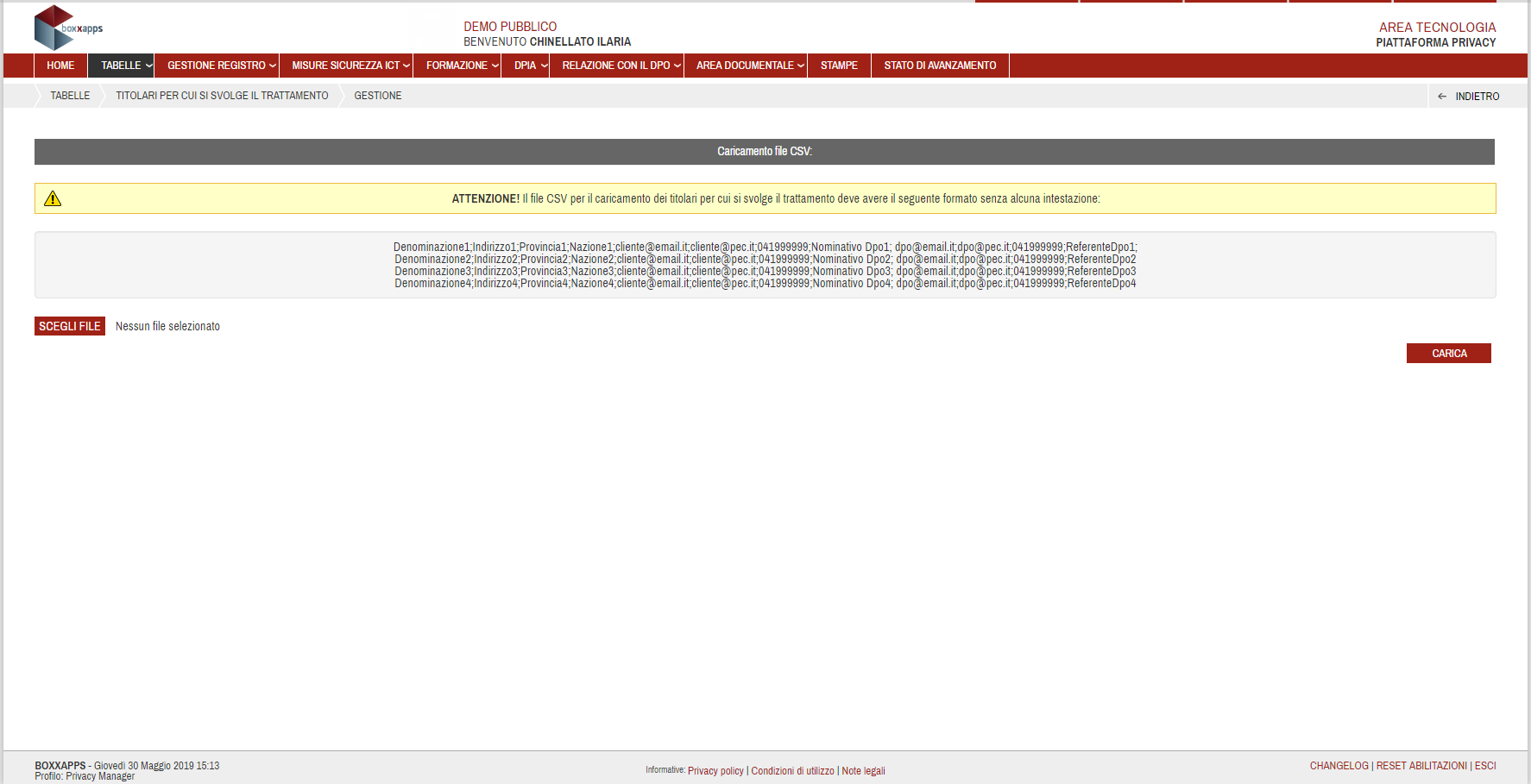The image size is (1531, 784).
Task: Click the GESTIONE breadcrumb
Action: coord(378,96)
